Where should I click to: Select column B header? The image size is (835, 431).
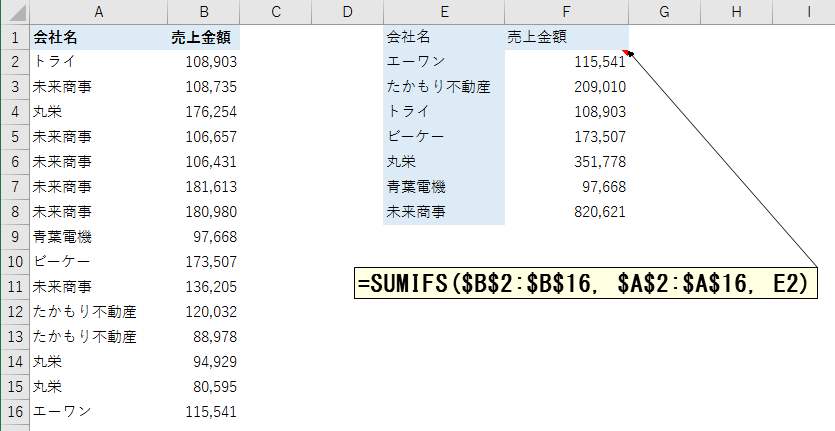(x=203, y=12)
